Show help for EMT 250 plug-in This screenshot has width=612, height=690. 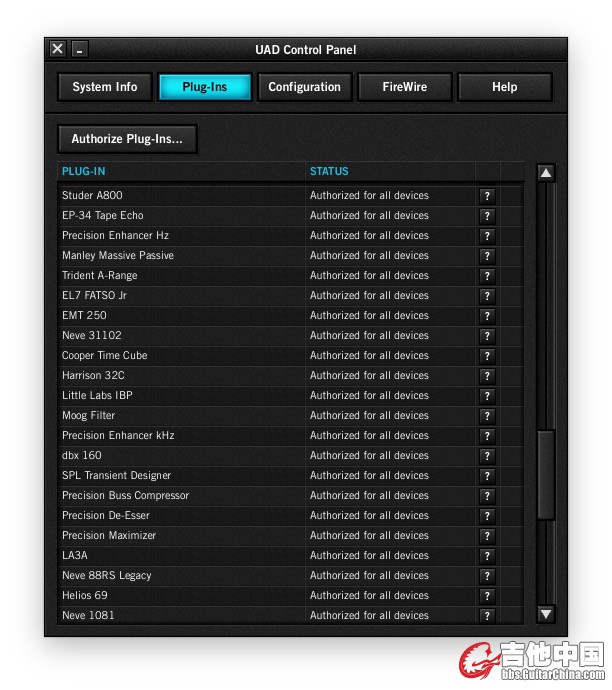pos(487,316)
